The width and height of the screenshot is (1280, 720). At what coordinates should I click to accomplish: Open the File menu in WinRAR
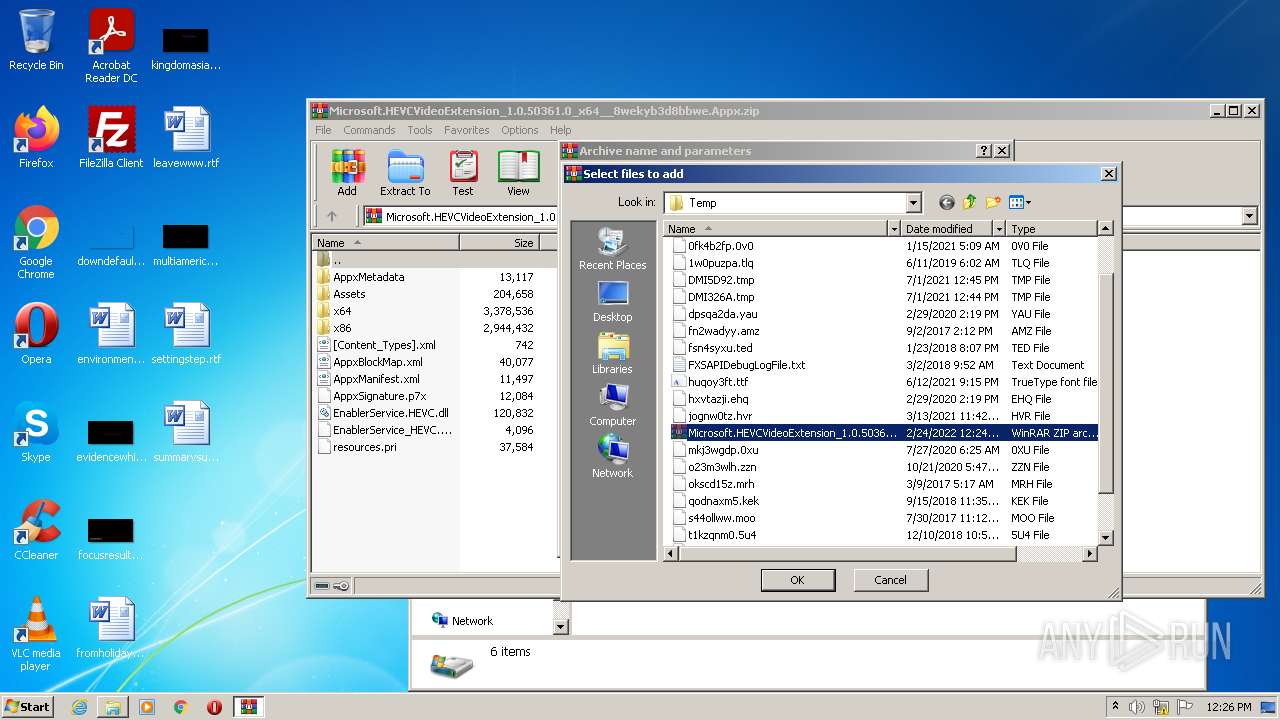[323, 130]
